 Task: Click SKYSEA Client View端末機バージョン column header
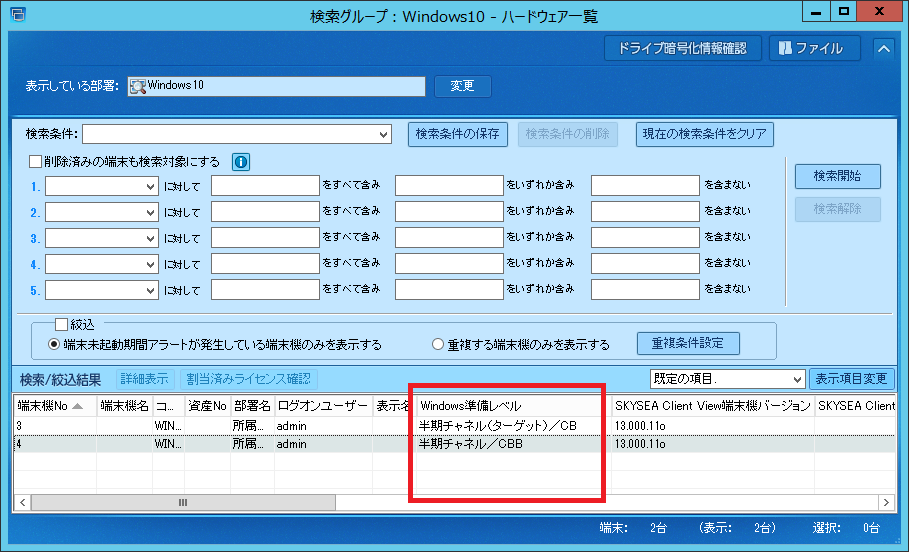[x=712, y=406]
